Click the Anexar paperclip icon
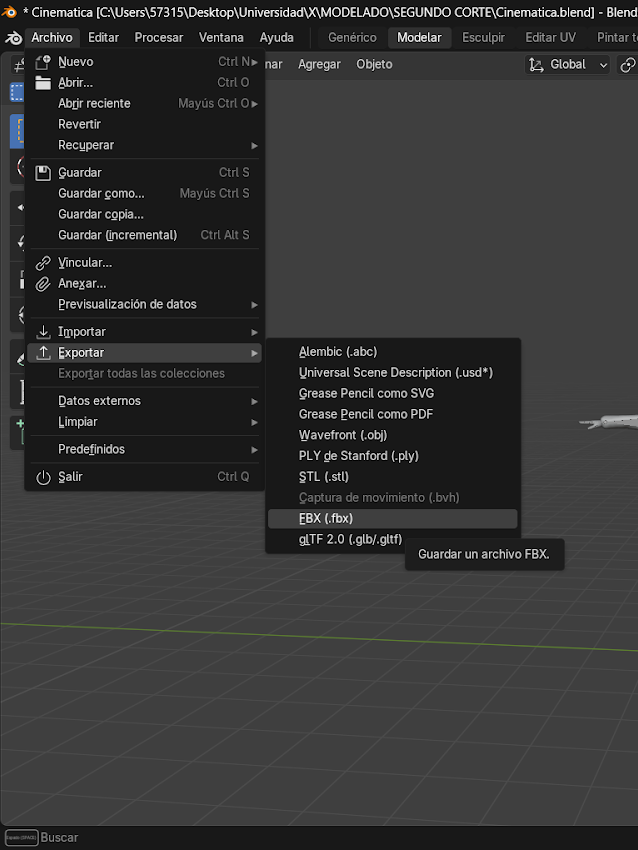Screen dimensions: 638x850 (43, 284)
